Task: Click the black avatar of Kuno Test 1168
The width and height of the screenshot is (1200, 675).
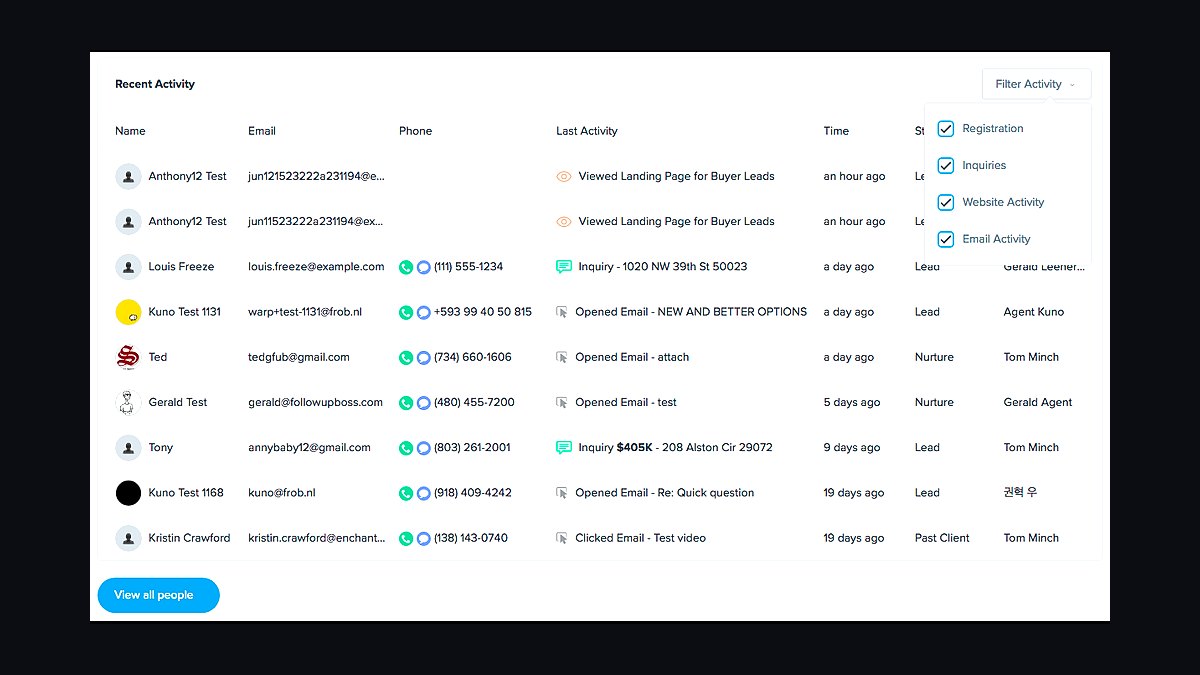Action: click(128, 493)
